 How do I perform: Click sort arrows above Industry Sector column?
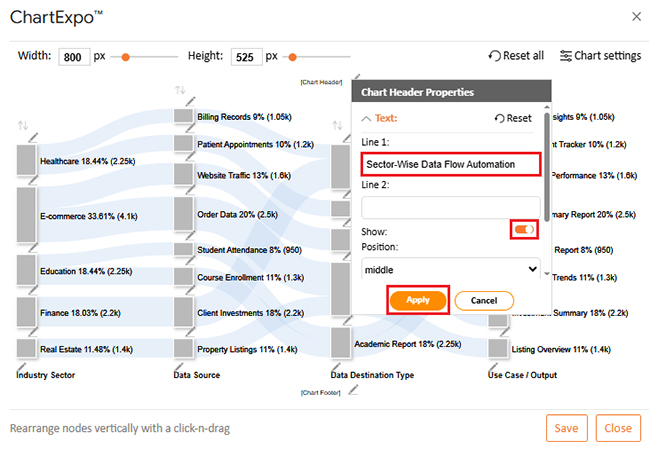point(23,125)
